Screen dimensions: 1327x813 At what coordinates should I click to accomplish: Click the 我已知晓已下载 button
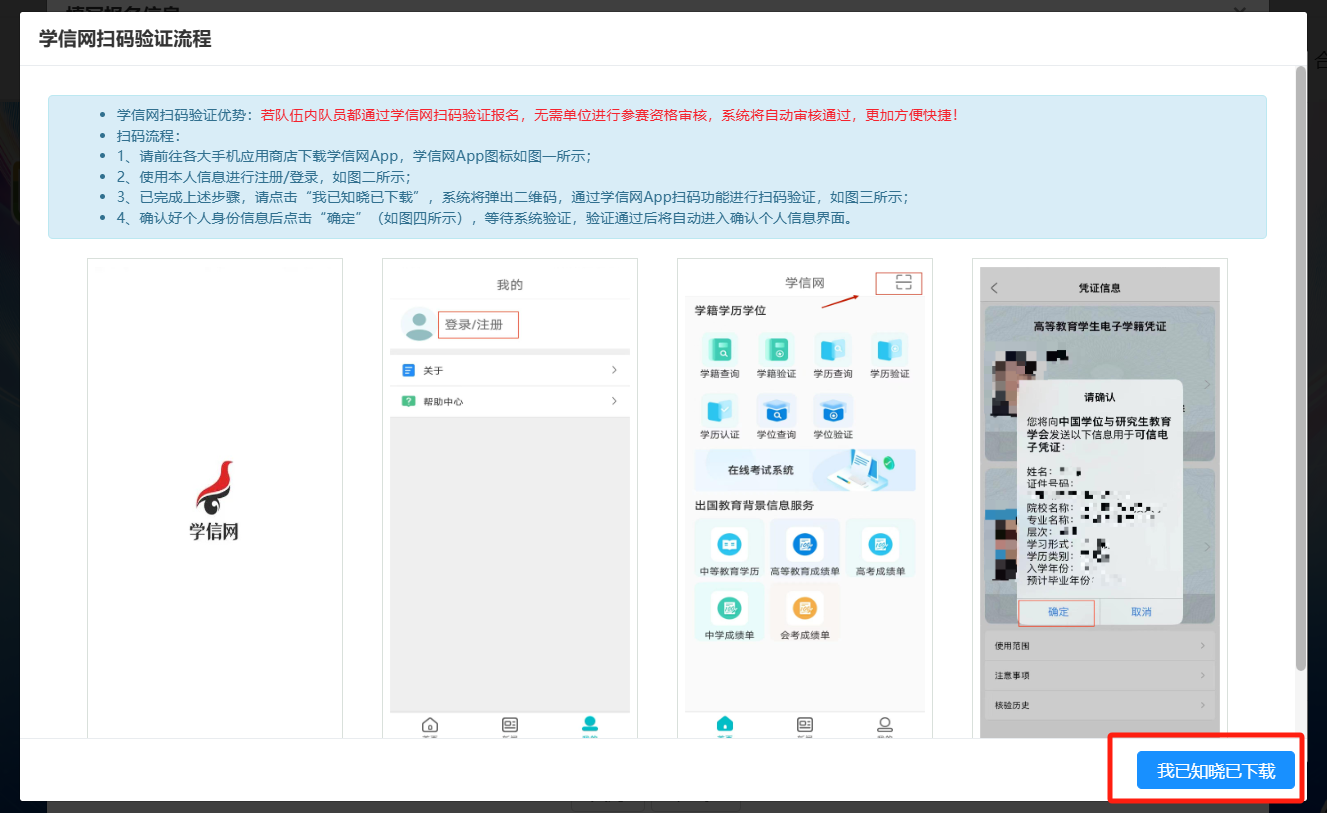point(1215,770)
